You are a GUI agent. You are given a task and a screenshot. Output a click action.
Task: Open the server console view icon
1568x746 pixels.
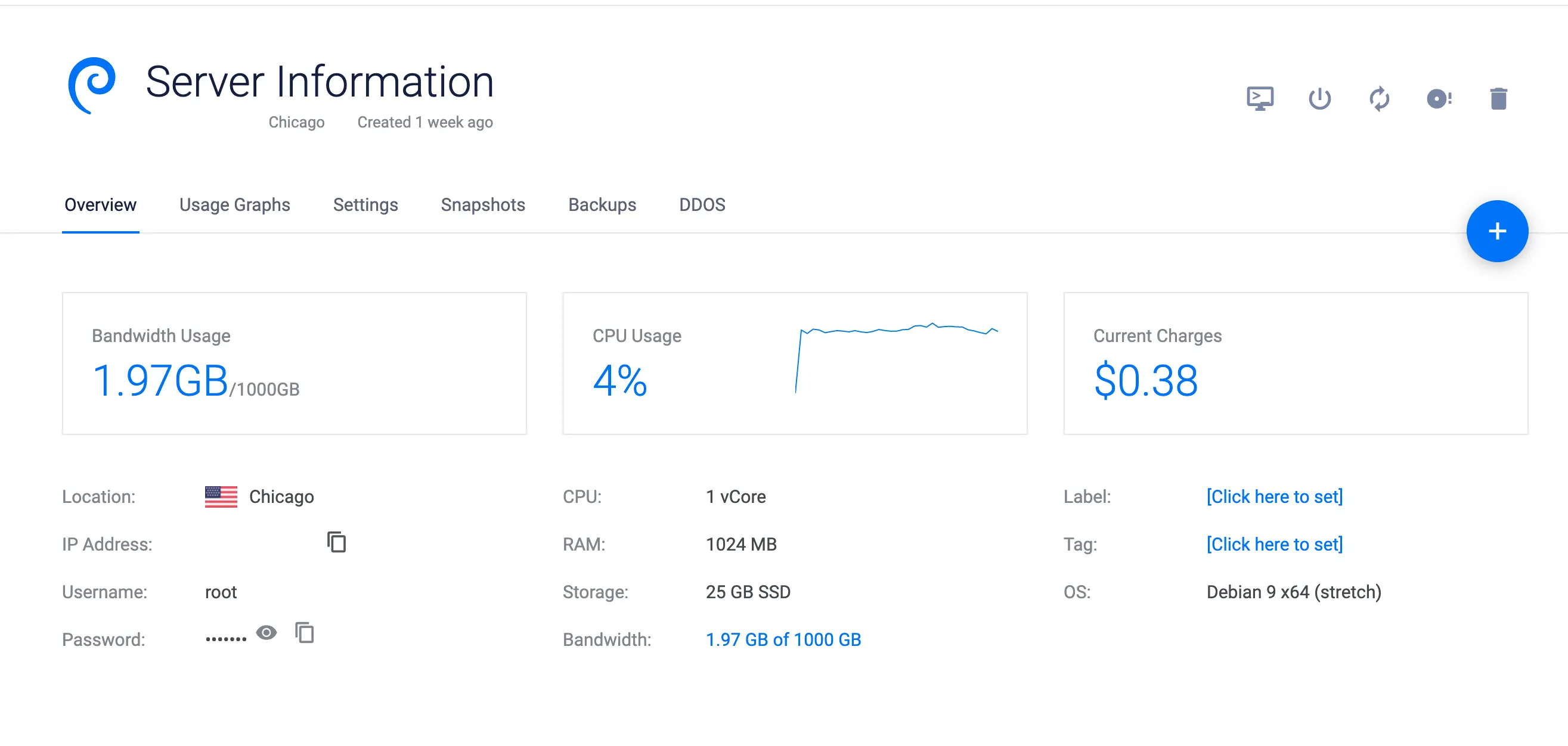click(x=1259, y=98)
